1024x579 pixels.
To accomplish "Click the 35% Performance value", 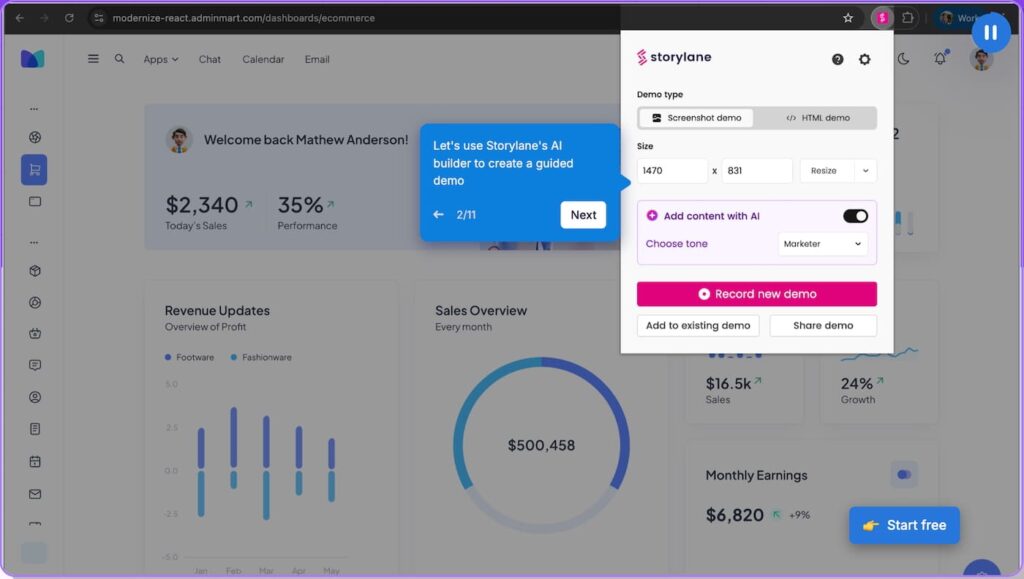I will tap(300, 205).
